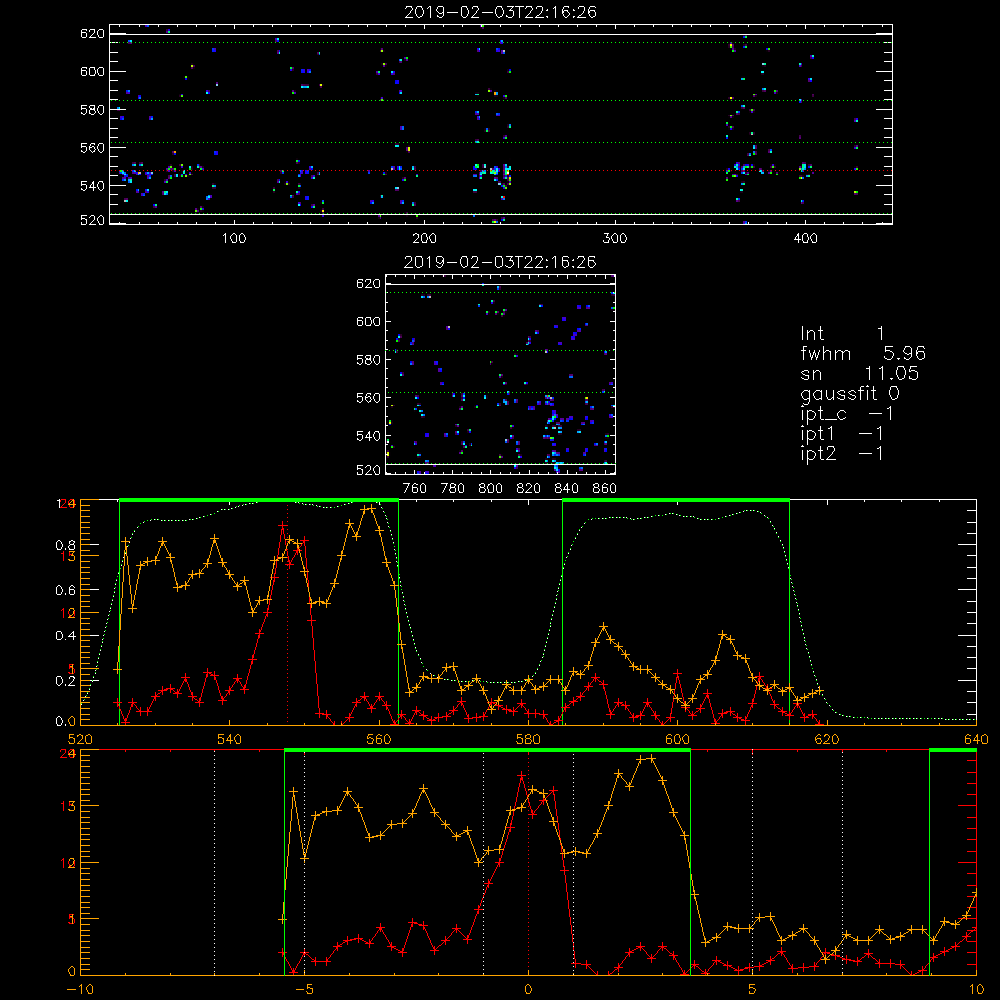The image size is (1000, 1000).
Task: Click y-axis label '0.4' of profile plot
Action: pyautogui.click(x=66, y=636)
